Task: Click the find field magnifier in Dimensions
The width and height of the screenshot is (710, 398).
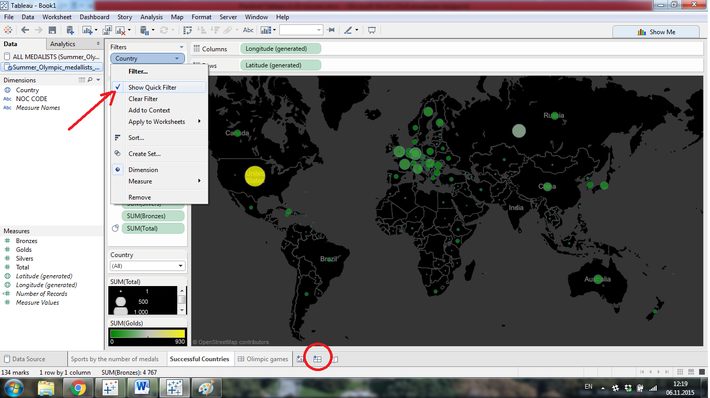Action: tap(90, 80)
